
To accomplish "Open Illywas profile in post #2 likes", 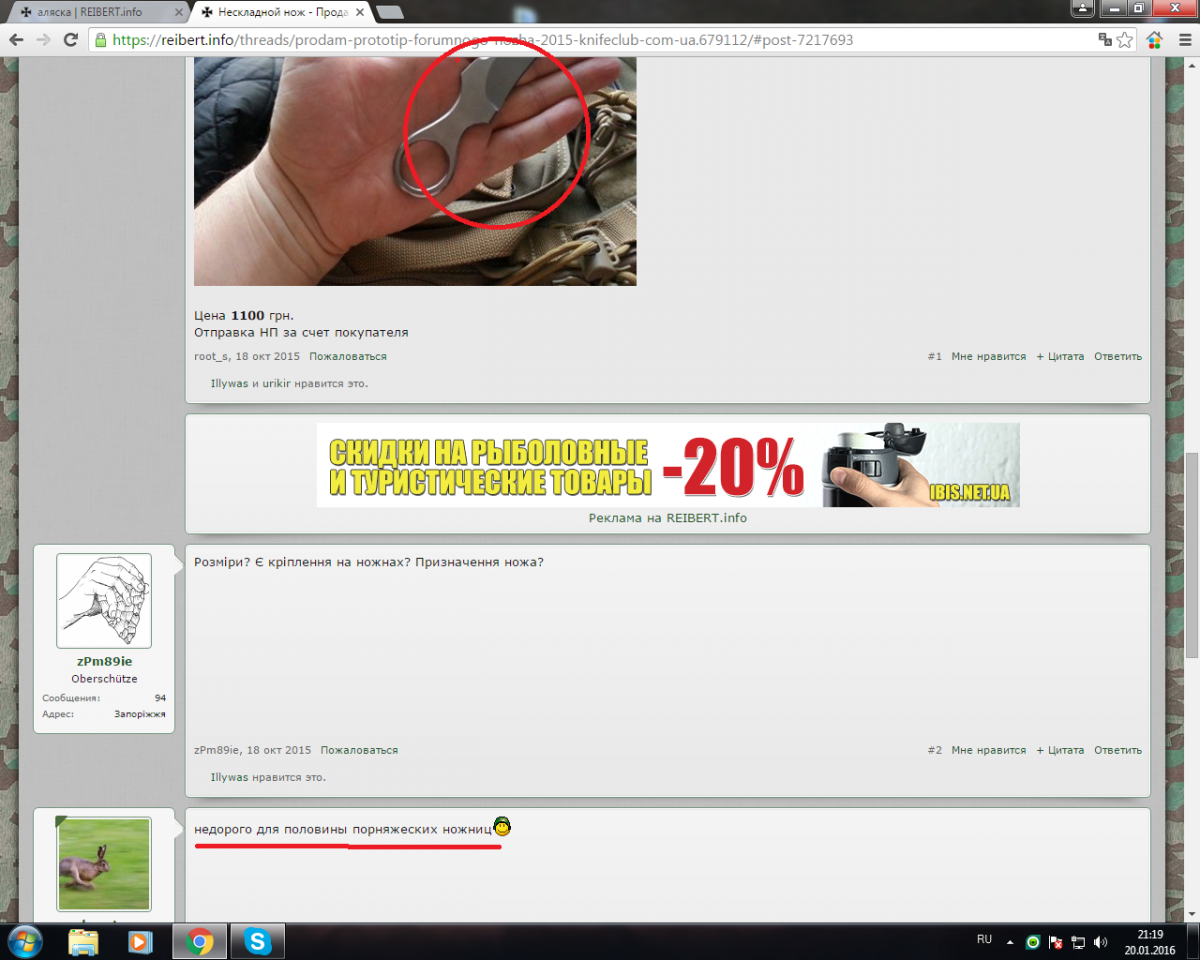I will pyautogui.click(x=229, y=777).
